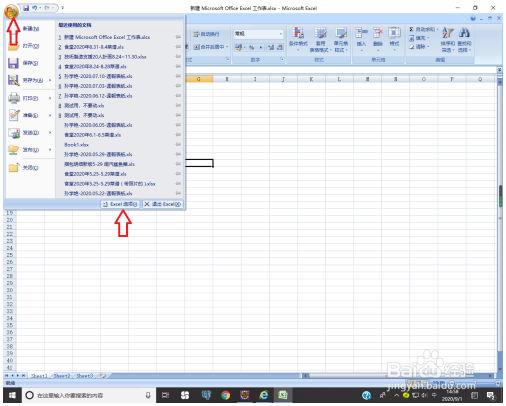
Task: Choose 新建 (New) in Office menu
Action: pyautogui.click(x=30, y=29)
